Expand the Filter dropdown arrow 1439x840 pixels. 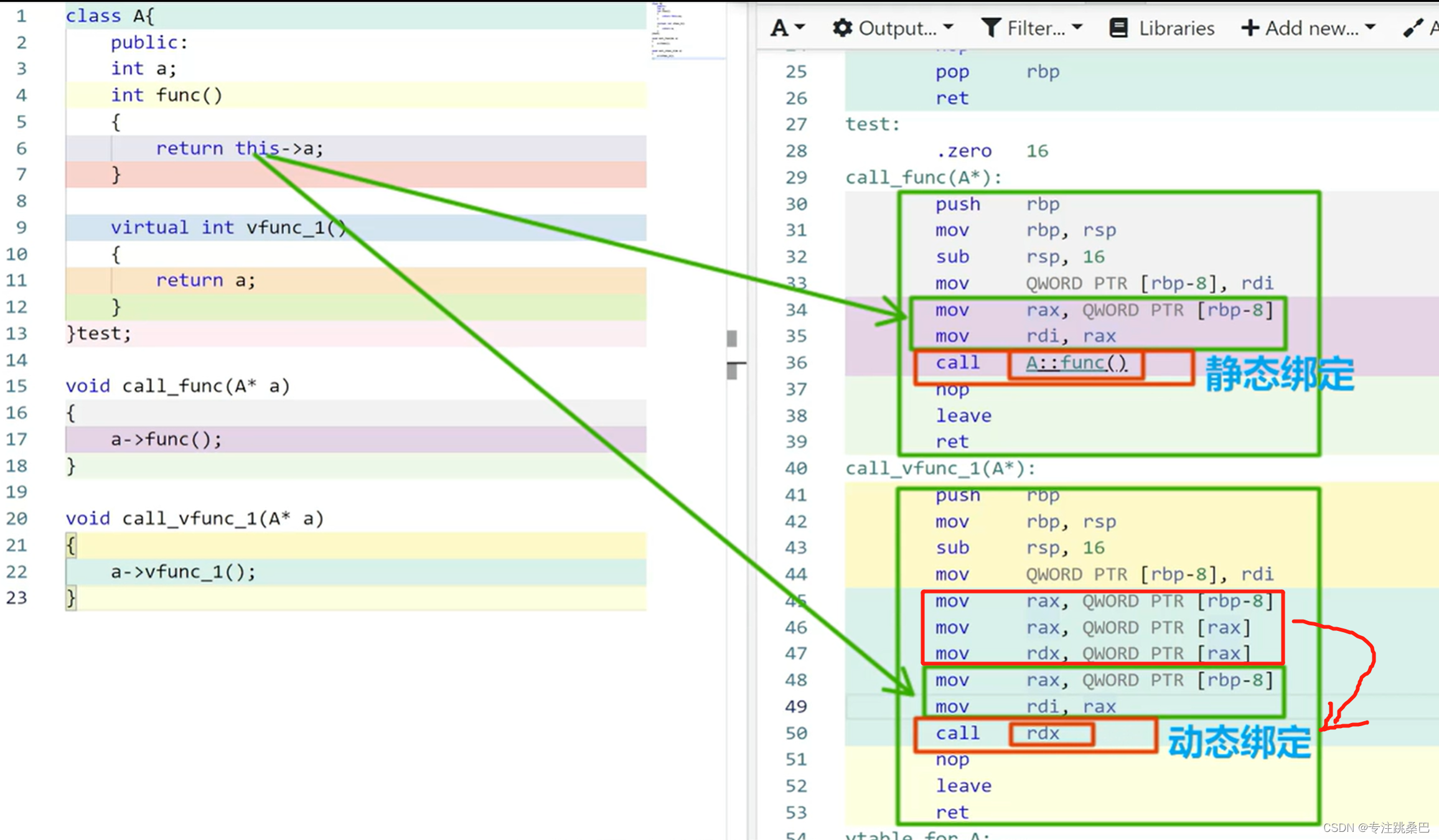click(x=1077, y=27)
